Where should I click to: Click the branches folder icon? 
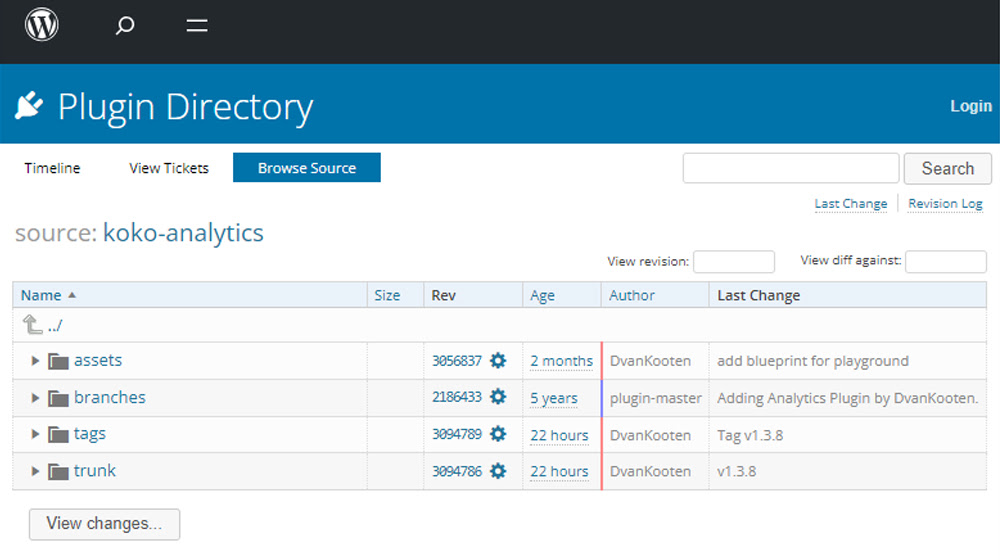click(x=58, y=398)
